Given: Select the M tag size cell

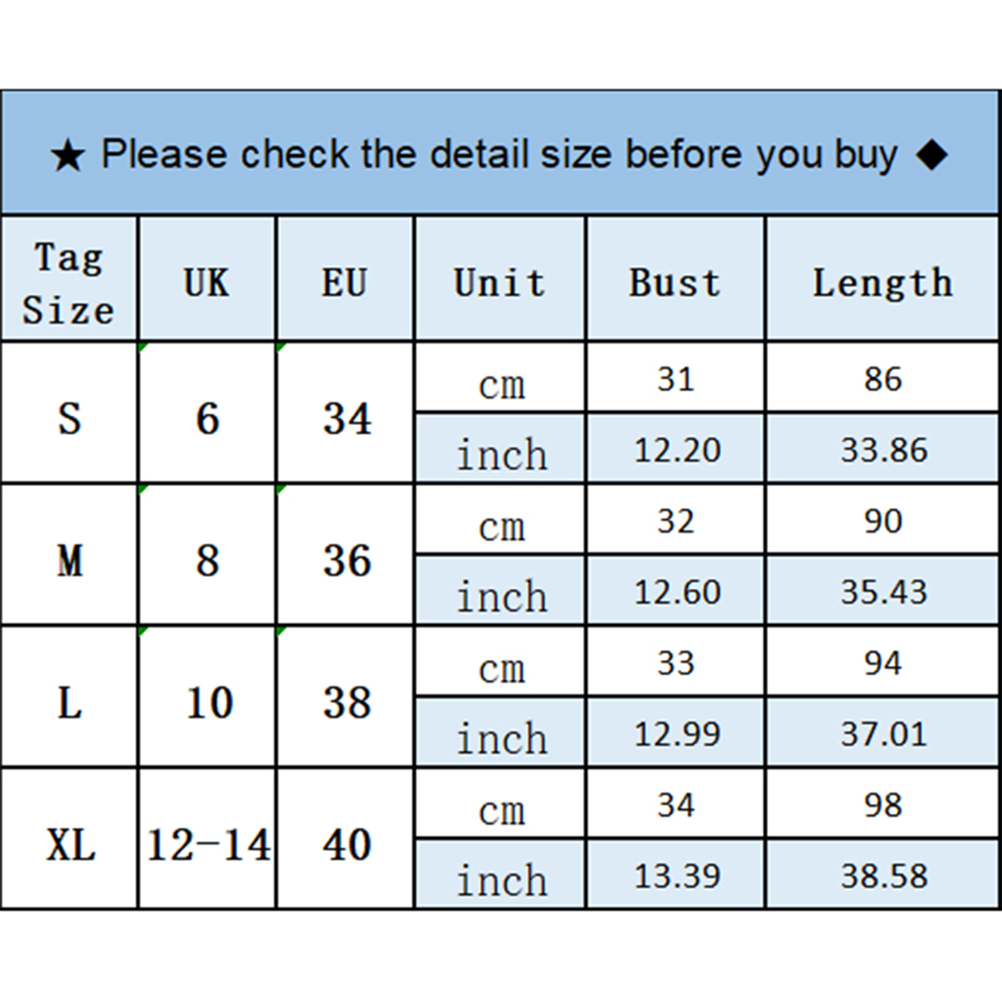Looking at the screenshot, I should tap(68, 560).
